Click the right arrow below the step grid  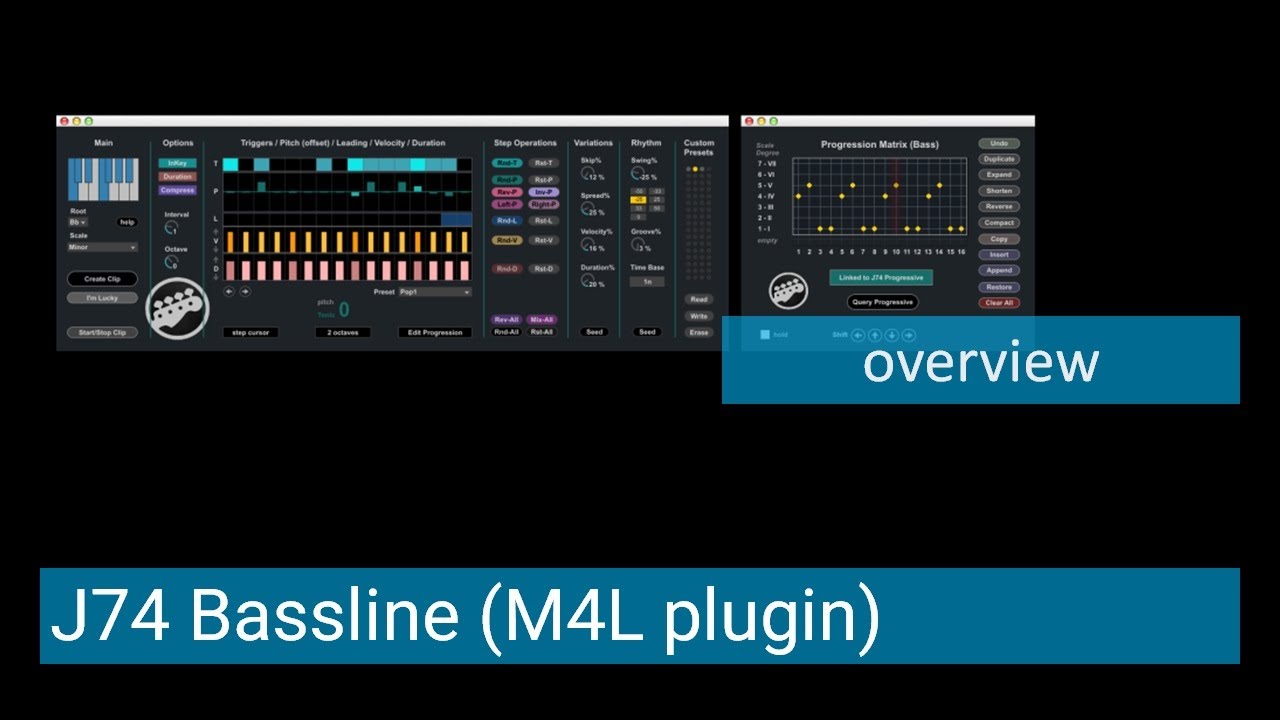point(245,291)
